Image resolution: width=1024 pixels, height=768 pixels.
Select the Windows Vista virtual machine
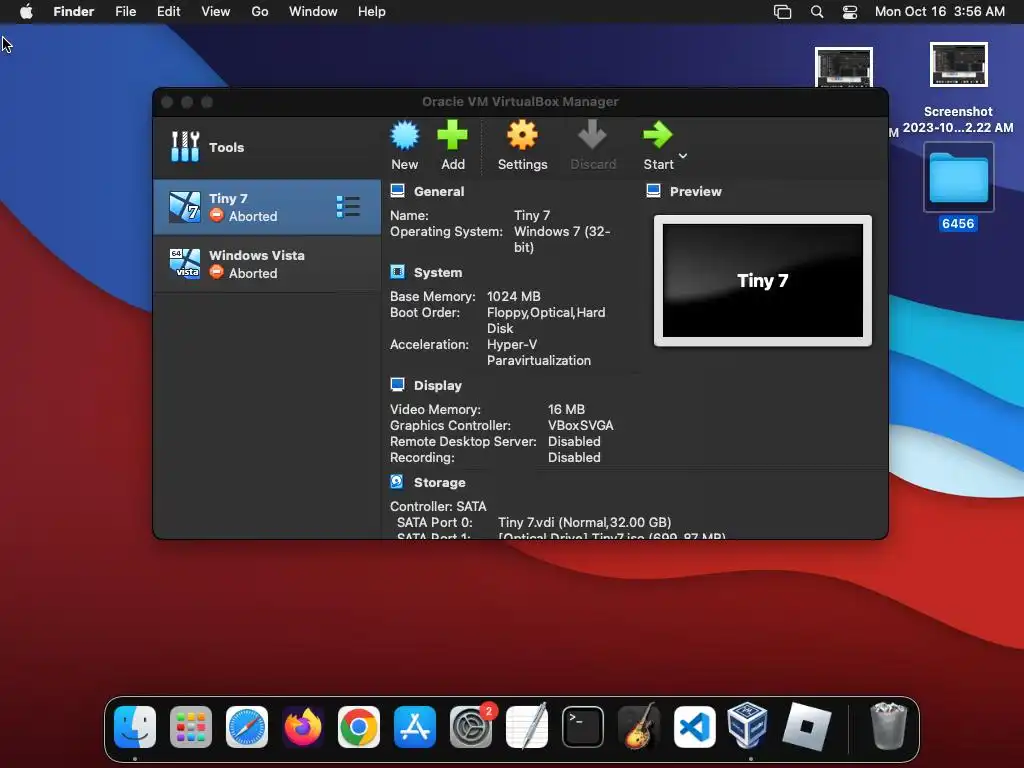point(266,264)
